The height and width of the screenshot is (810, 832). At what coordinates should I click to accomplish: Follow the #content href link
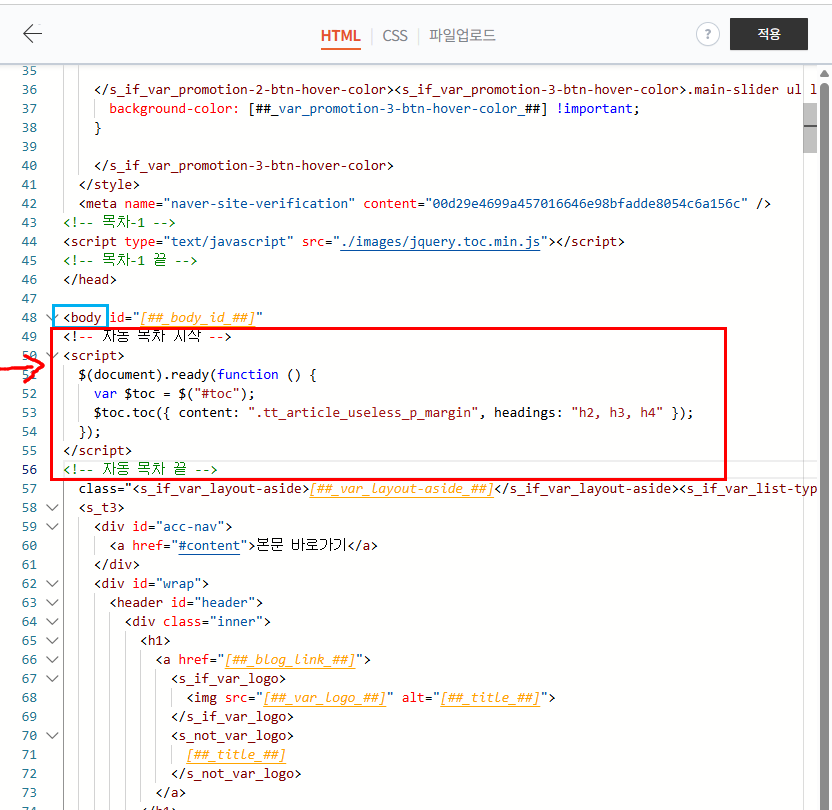tap(209, 546)
